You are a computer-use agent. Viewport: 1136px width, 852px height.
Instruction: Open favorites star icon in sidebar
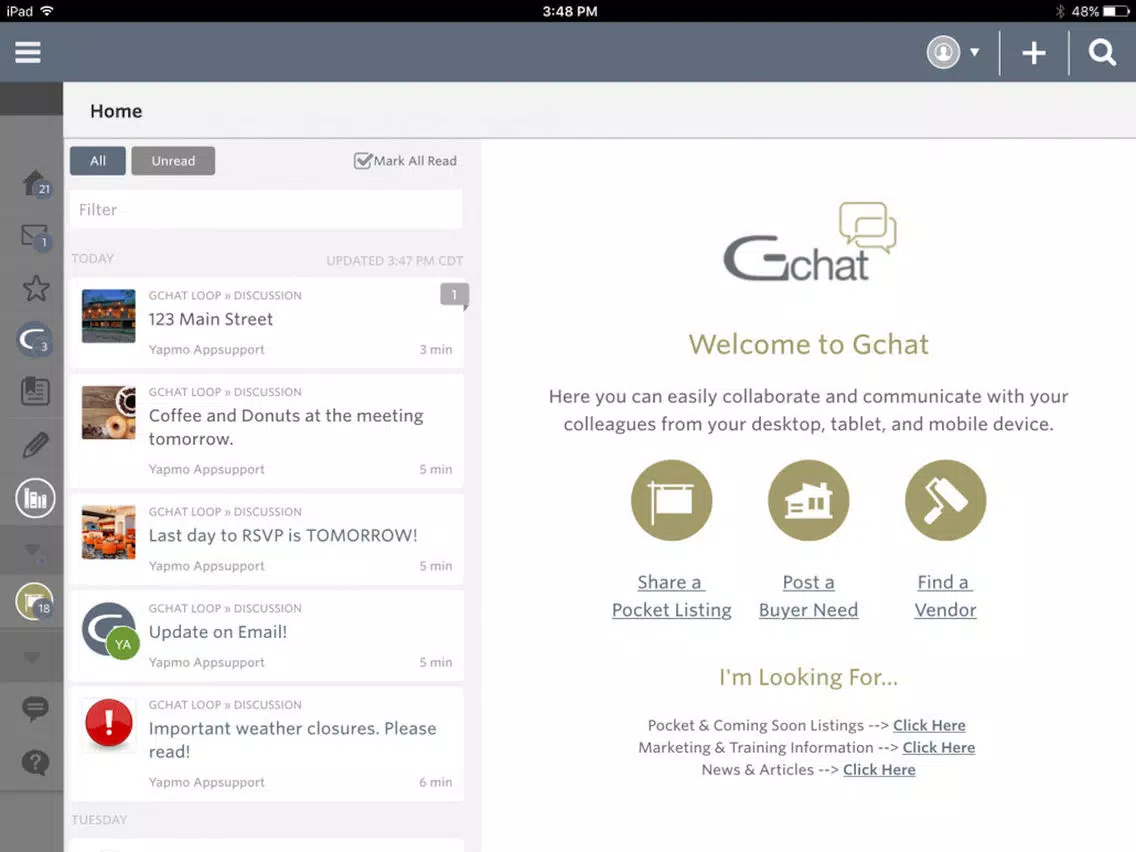pos(36,288)
